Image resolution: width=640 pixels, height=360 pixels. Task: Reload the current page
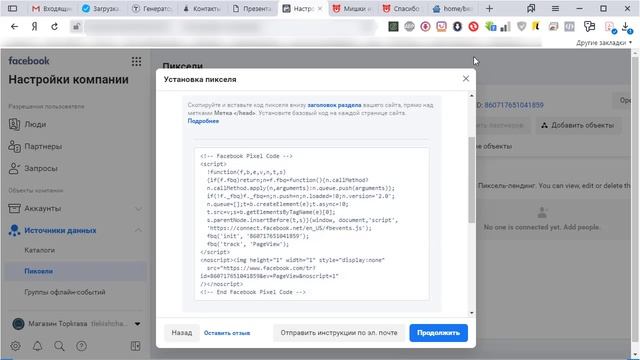[54, 27]
